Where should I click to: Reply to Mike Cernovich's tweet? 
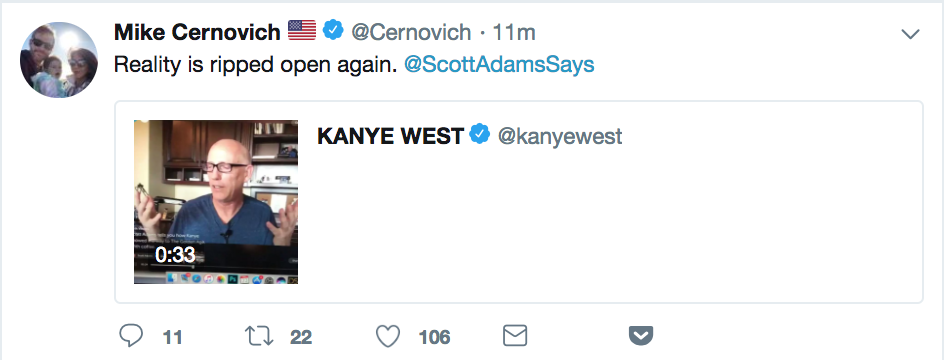coord(131,337)
